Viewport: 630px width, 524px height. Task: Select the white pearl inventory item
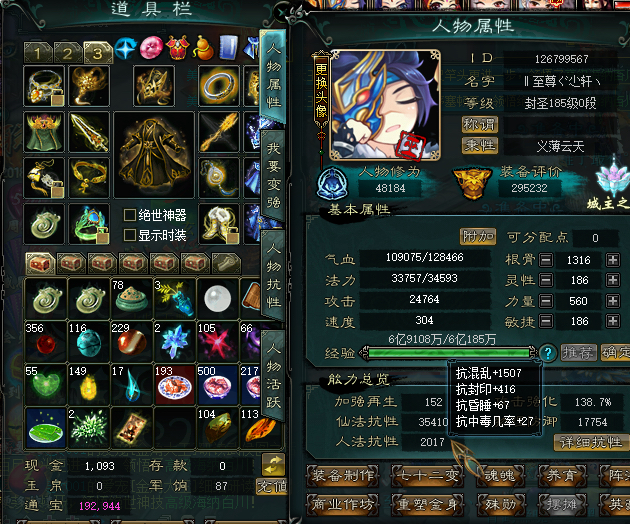(218, 299)
